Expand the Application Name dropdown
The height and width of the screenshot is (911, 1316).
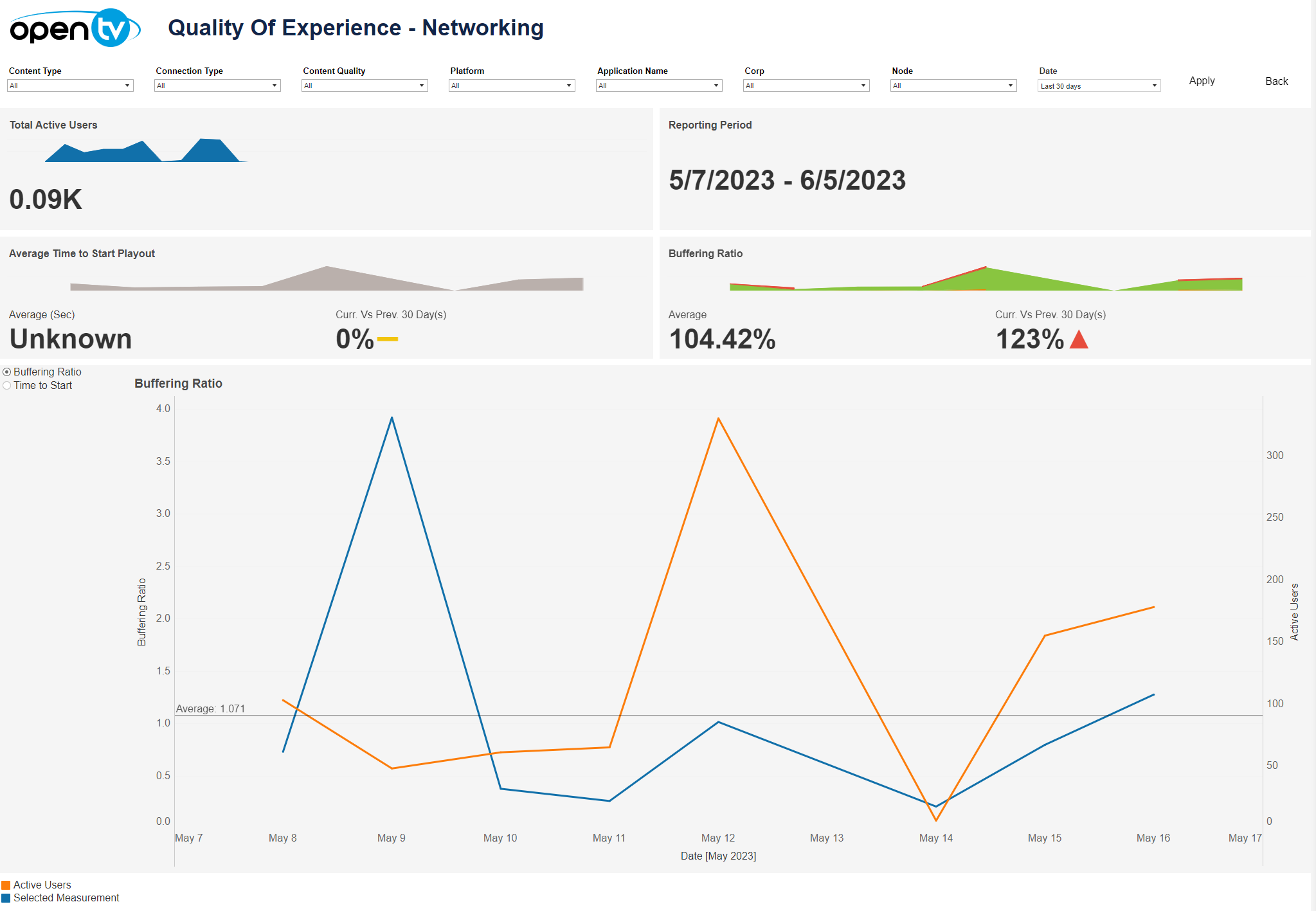[659, 86]
